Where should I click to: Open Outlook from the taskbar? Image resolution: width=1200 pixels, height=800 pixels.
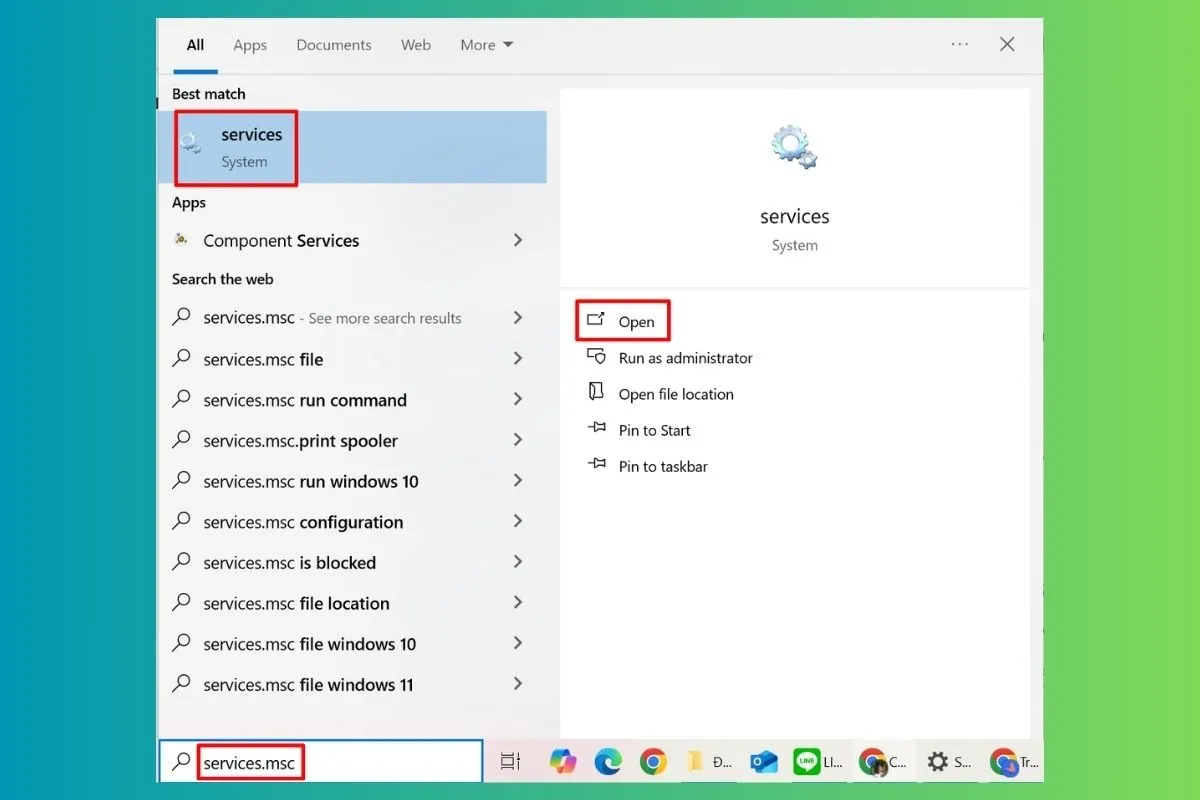pos(765,762)
